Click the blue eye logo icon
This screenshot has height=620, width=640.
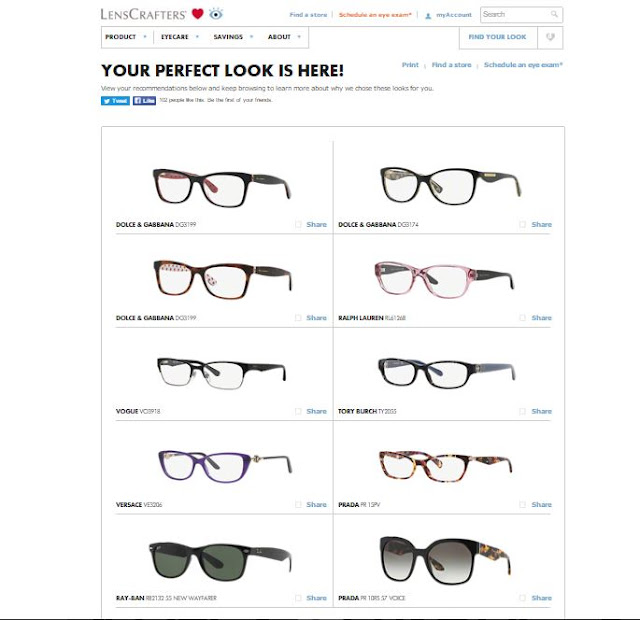pyautogui.click(x=216, y=14)
